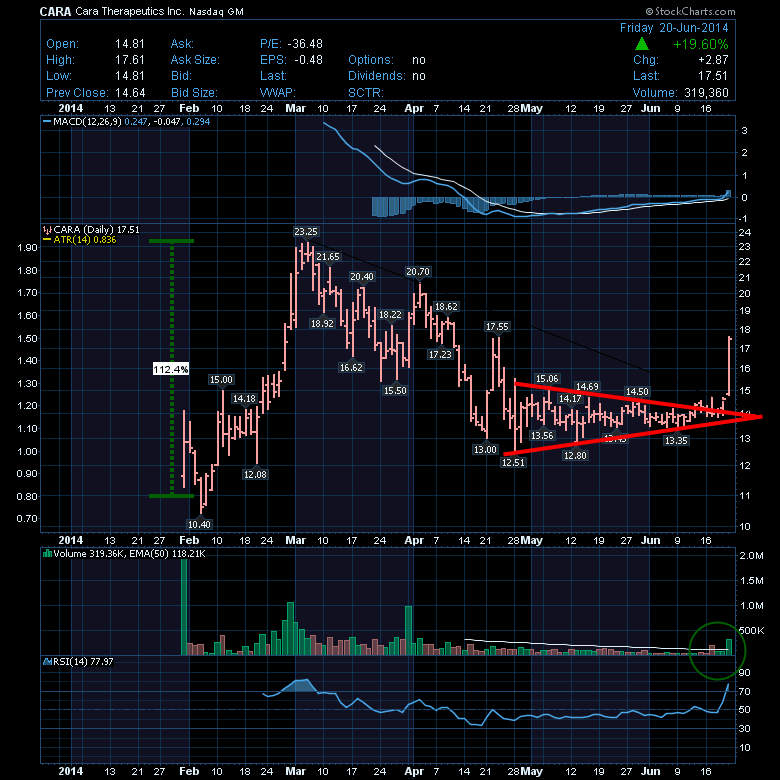Click the VWAP label in the quote box
The image size is (780, 780).
click(278, 93)
